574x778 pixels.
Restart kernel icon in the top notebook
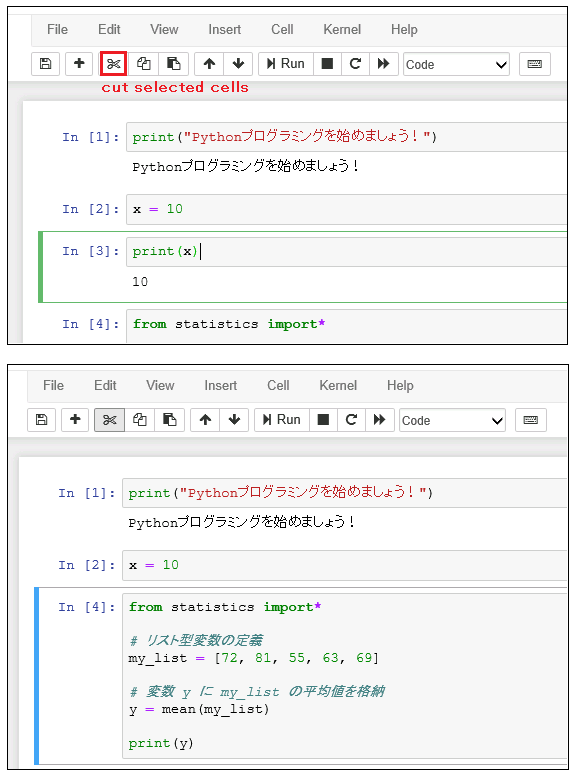pos(355,64)
